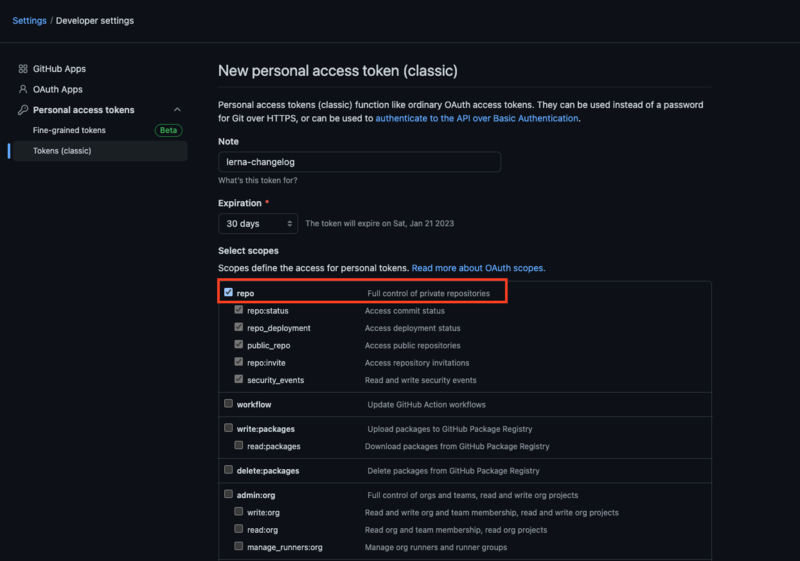Open the 30 days expiration dropdown
The height and width of the screenshot is (561, 800).
258,223
